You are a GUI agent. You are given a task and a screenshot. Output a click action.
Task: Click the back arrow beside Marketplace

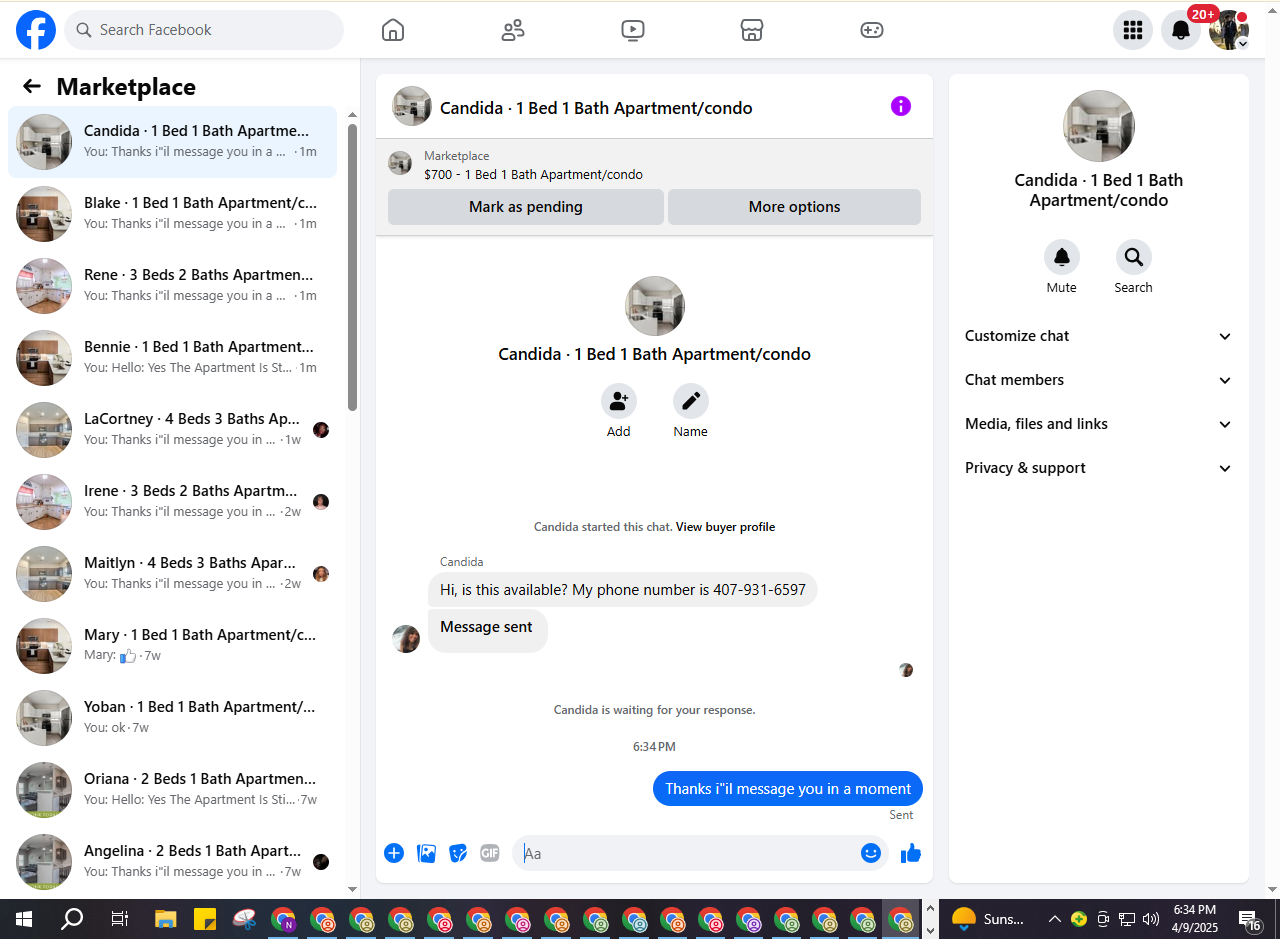[x=32, y=86]
